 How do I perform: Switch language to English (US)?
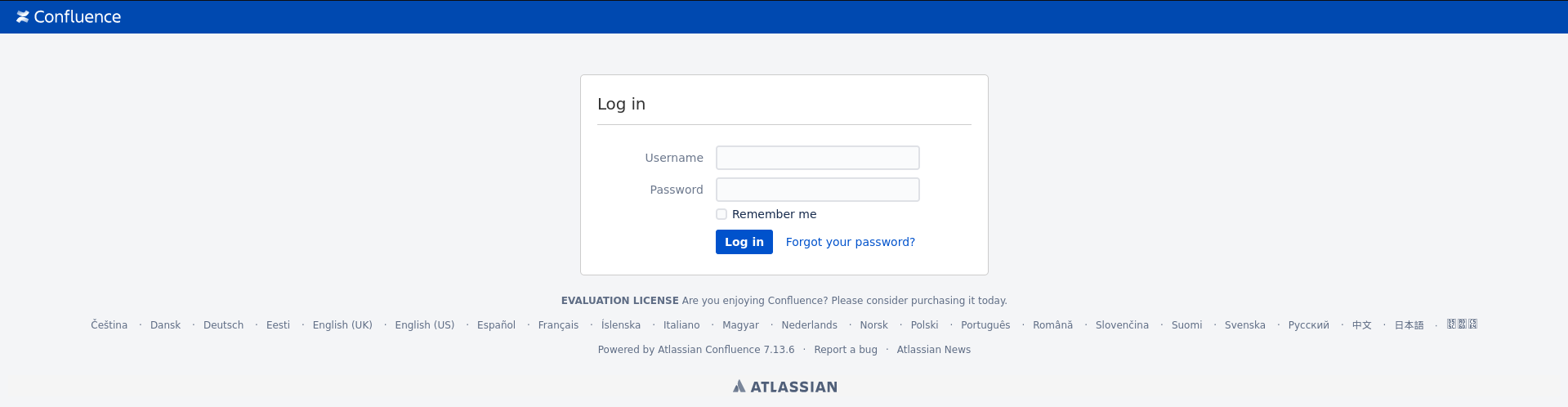(x=425, y=325)
